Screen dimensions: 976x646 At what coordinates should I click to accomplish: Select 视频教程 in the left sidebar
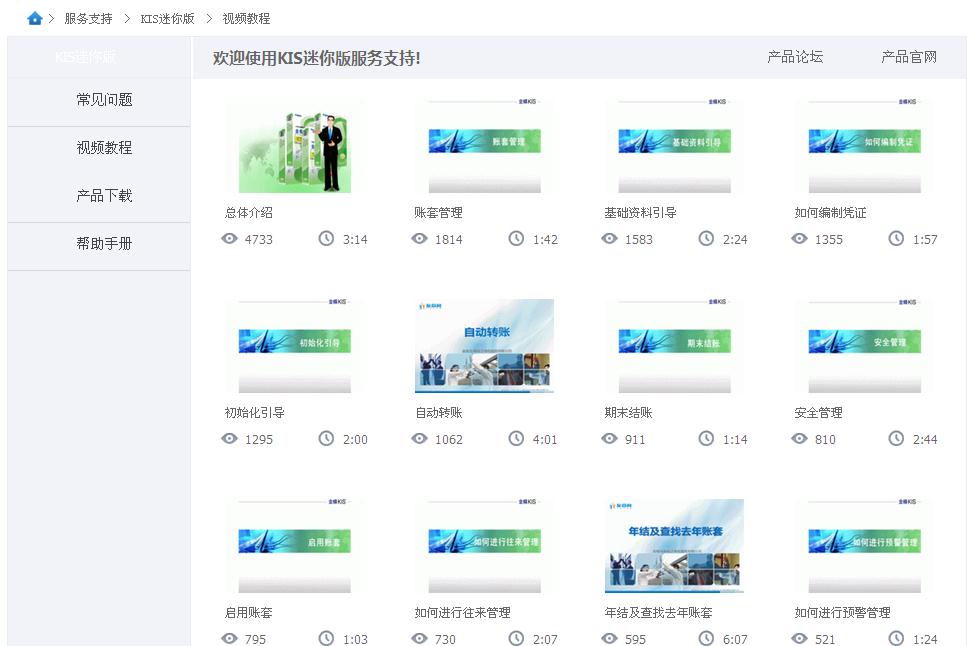point(104,147)
